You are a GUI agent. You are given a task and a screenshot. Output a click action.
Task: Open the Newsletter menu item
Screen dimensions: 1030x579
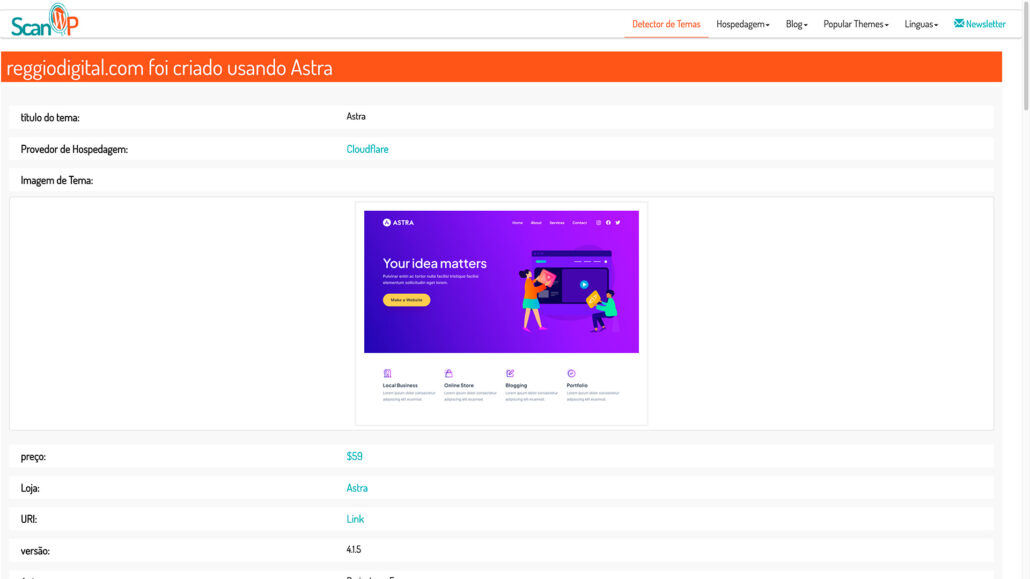pos(979,23)
